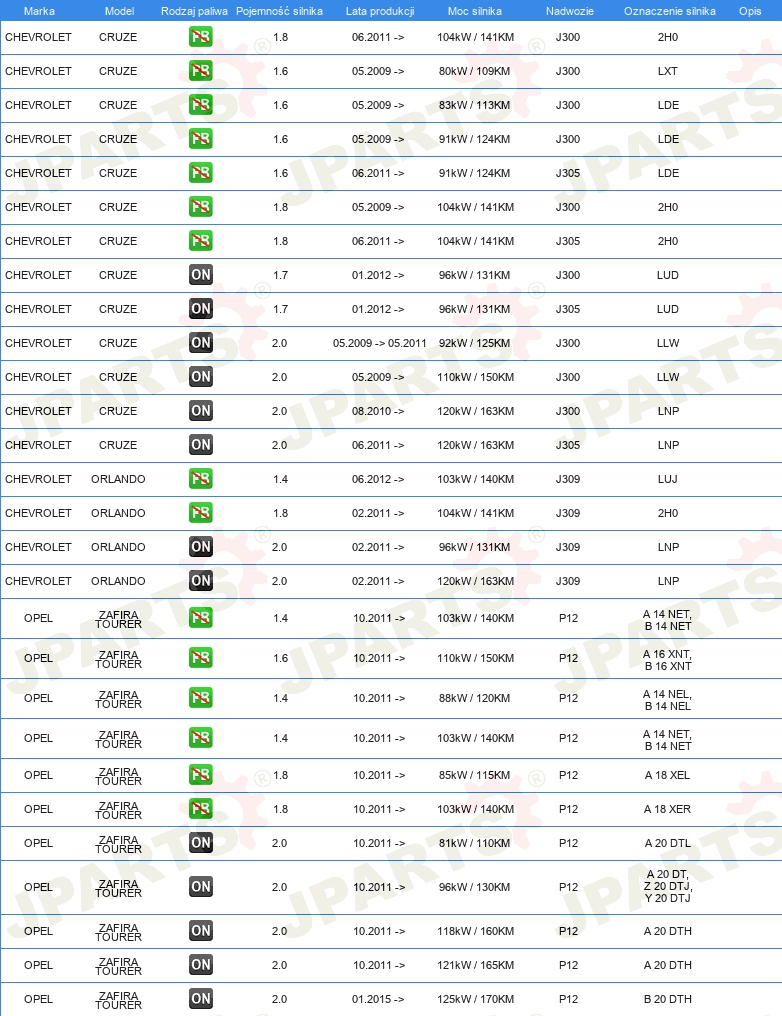The height and width of the screenshot is (1016, 782).
Task: Click diesel ON icon in Zafira Tourer 121kW / 165KM row
Action: tap(201, 965)
